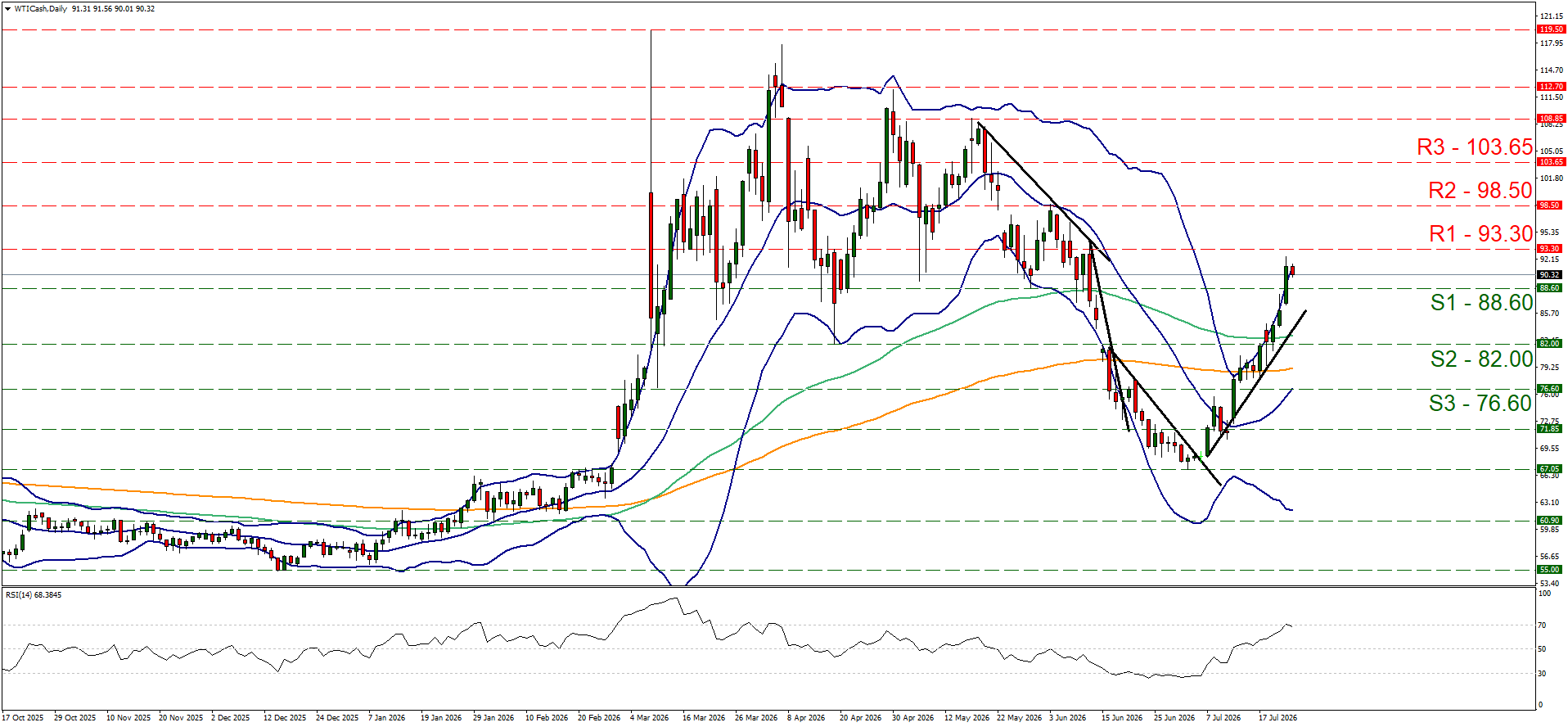Click the green 67.05 price level tag
The image size is (1568, 727).
tap(1549, 470)
